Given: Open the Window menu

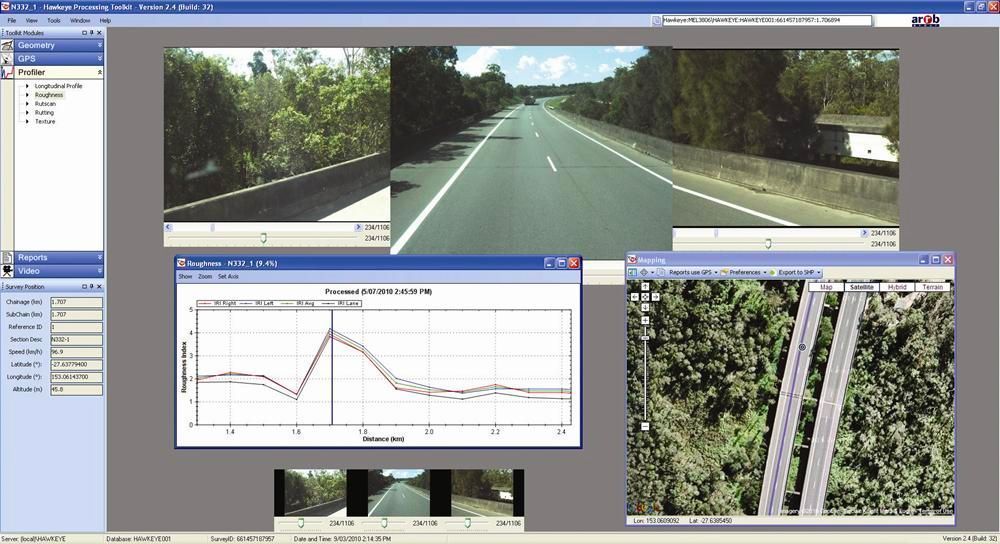Looking at the screenshot, I should [80, 20].
